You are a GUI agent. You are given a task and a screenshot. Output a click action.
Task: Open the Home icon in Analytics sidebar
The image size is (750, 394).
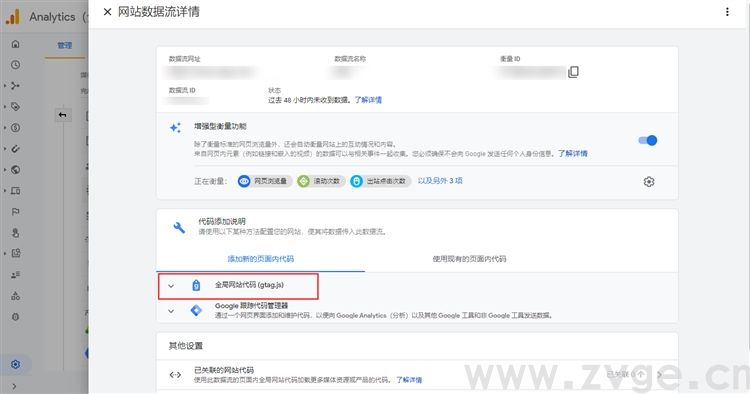(x=15, y=44)
